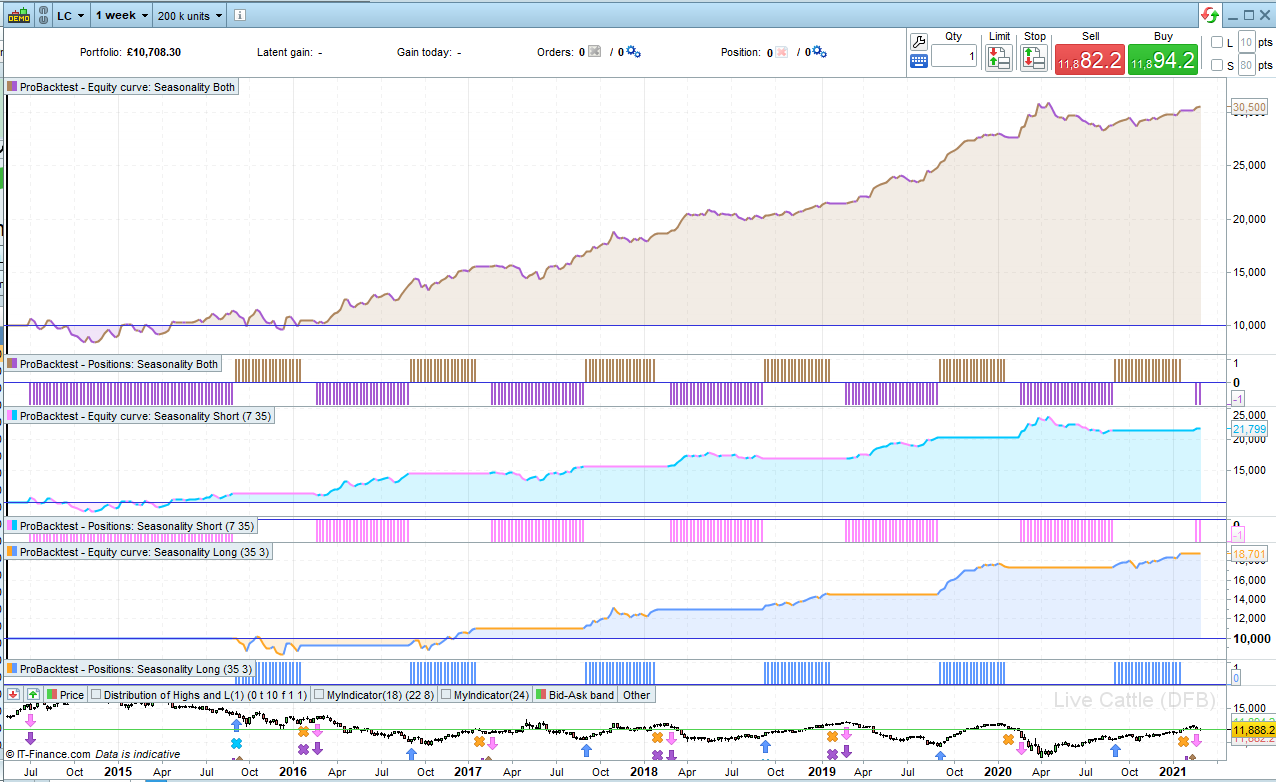1276x782 pixels.
Task: Click the 2016 label on time axis
Action: click(293, 771)
